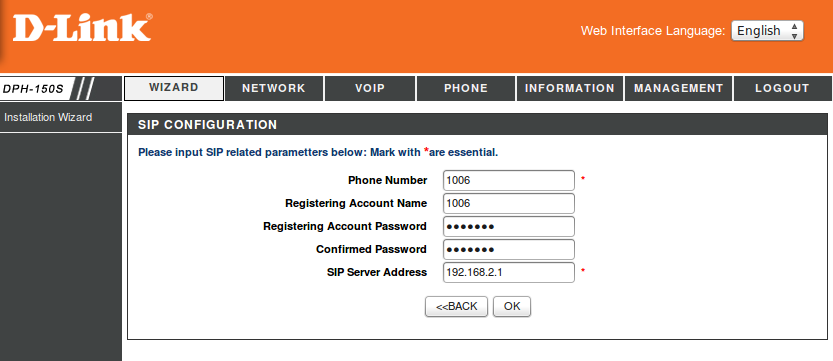
Task: Open the Web Interface Language dropdown
Action: [767, 31]
